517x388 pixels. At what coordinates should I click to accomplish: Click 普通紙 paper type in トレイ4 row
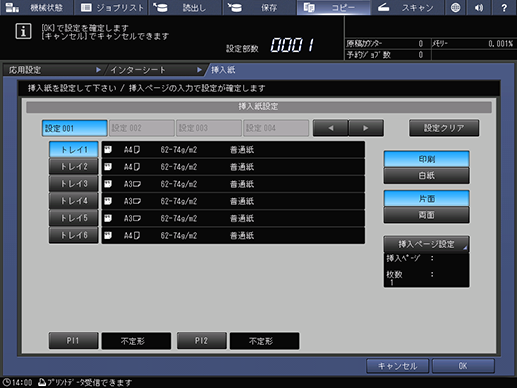pyautogui.click(x=242, y=201)
